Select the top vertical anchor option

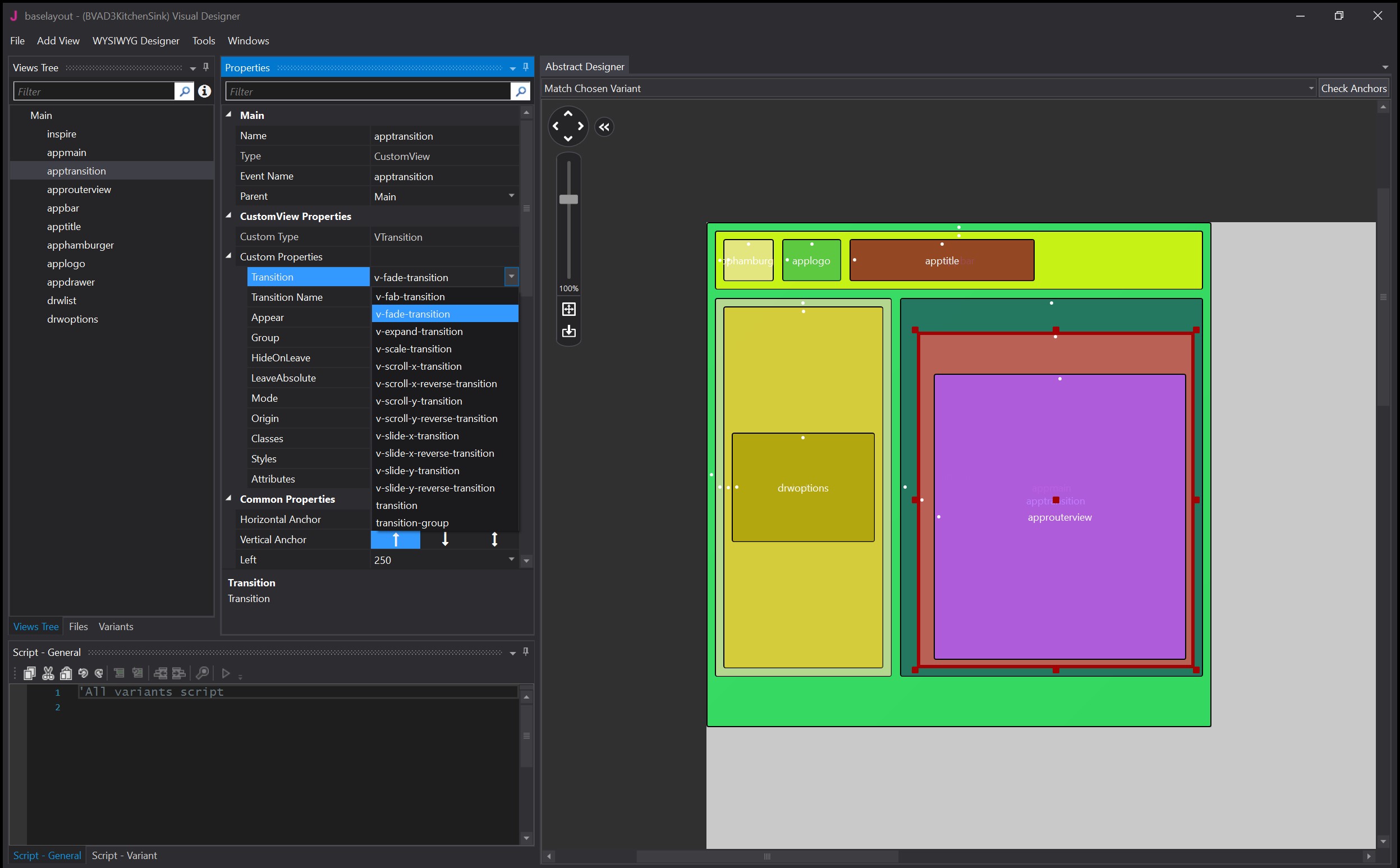tap(396, 540)
